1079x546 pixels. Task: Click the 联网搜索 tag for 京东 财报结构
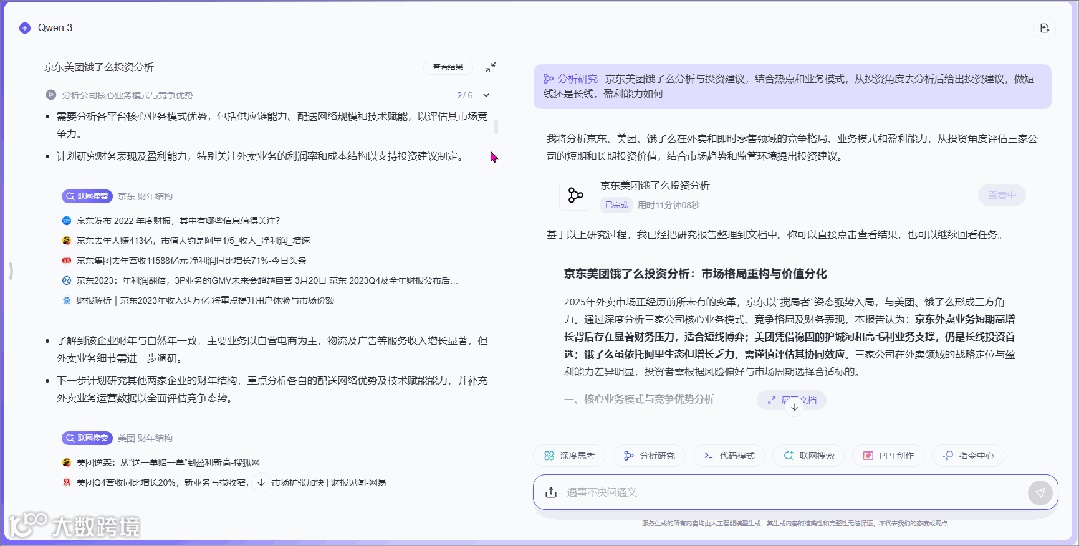87,196
